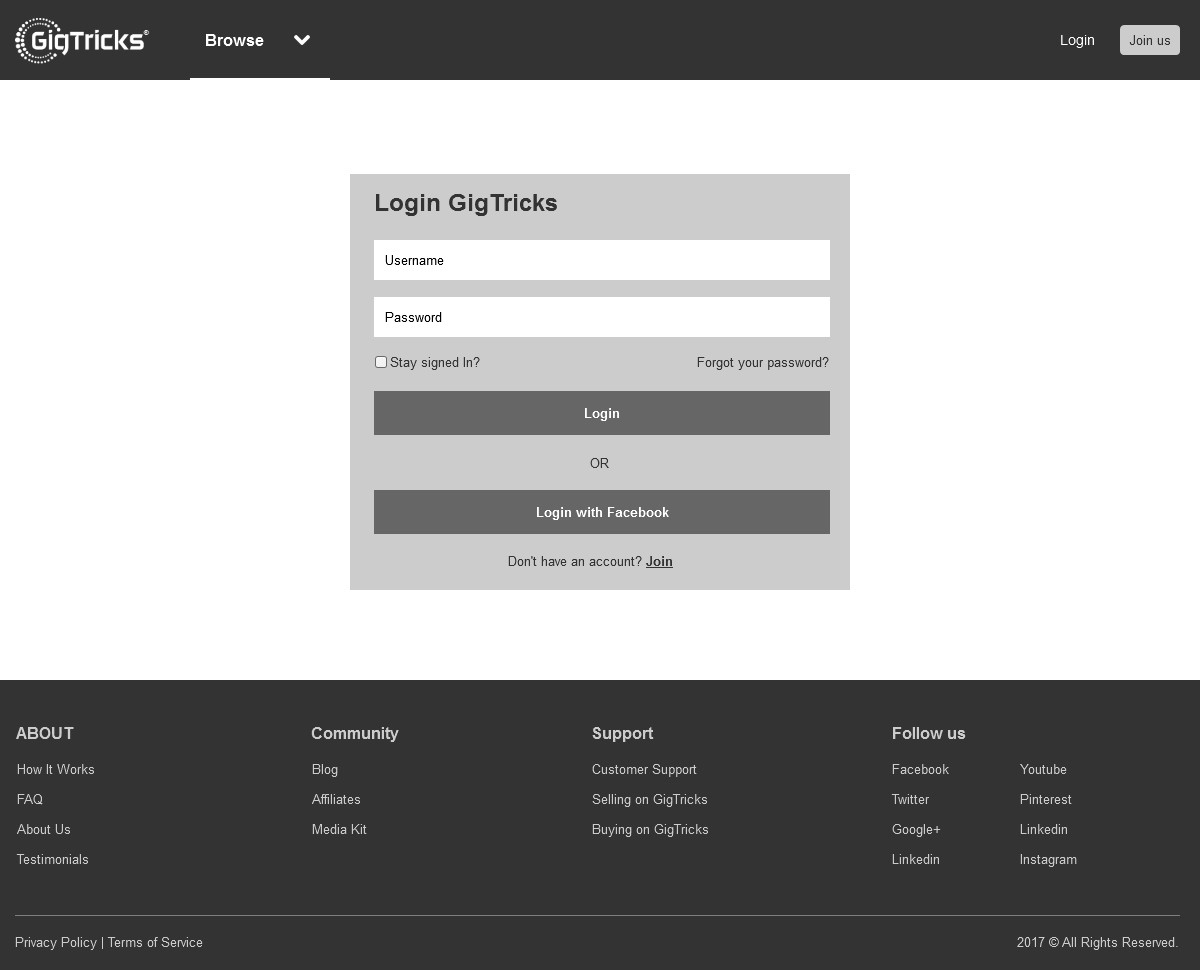Open the Privacy Policy

(56, 942)
